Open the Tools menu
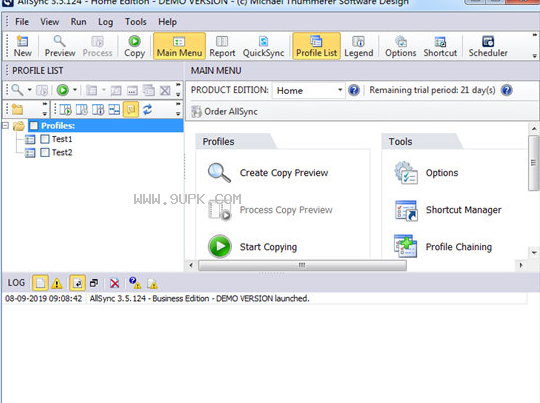 click(136, 22)
